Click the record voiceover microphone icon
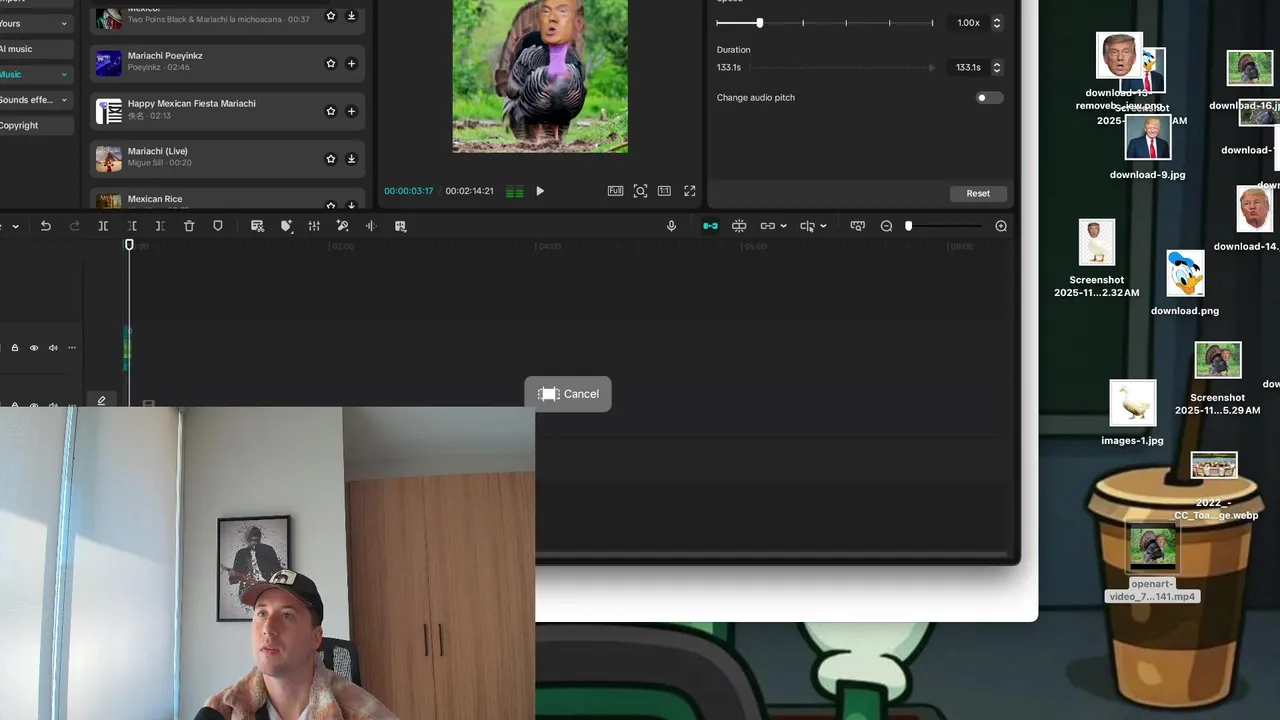This screenshot has width=1280, height=720. (x=672, y=226)
